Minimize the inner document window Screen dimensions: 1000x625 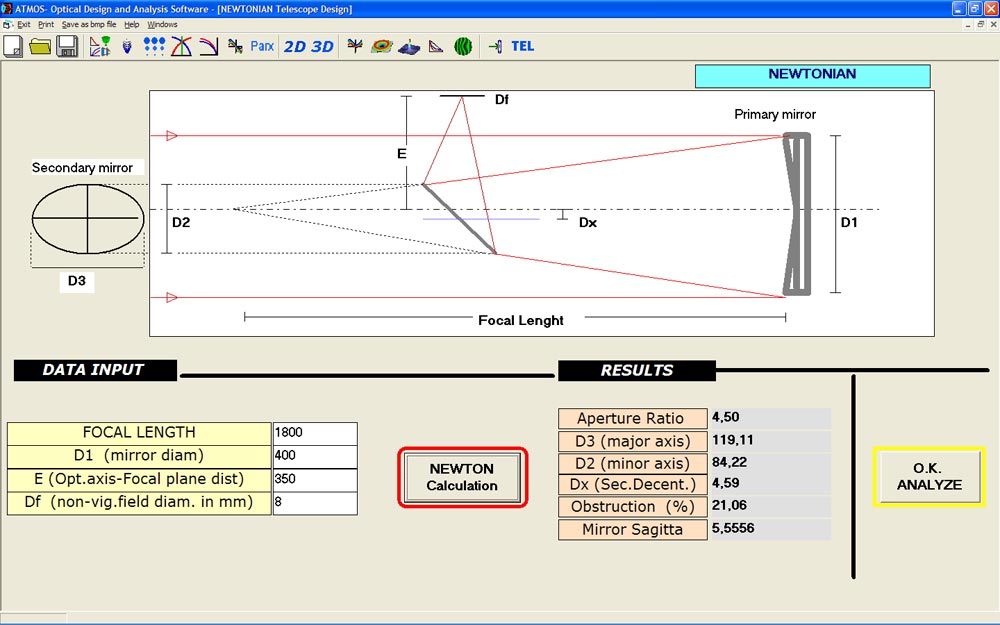pyautogui.click(x=969, y=25)
